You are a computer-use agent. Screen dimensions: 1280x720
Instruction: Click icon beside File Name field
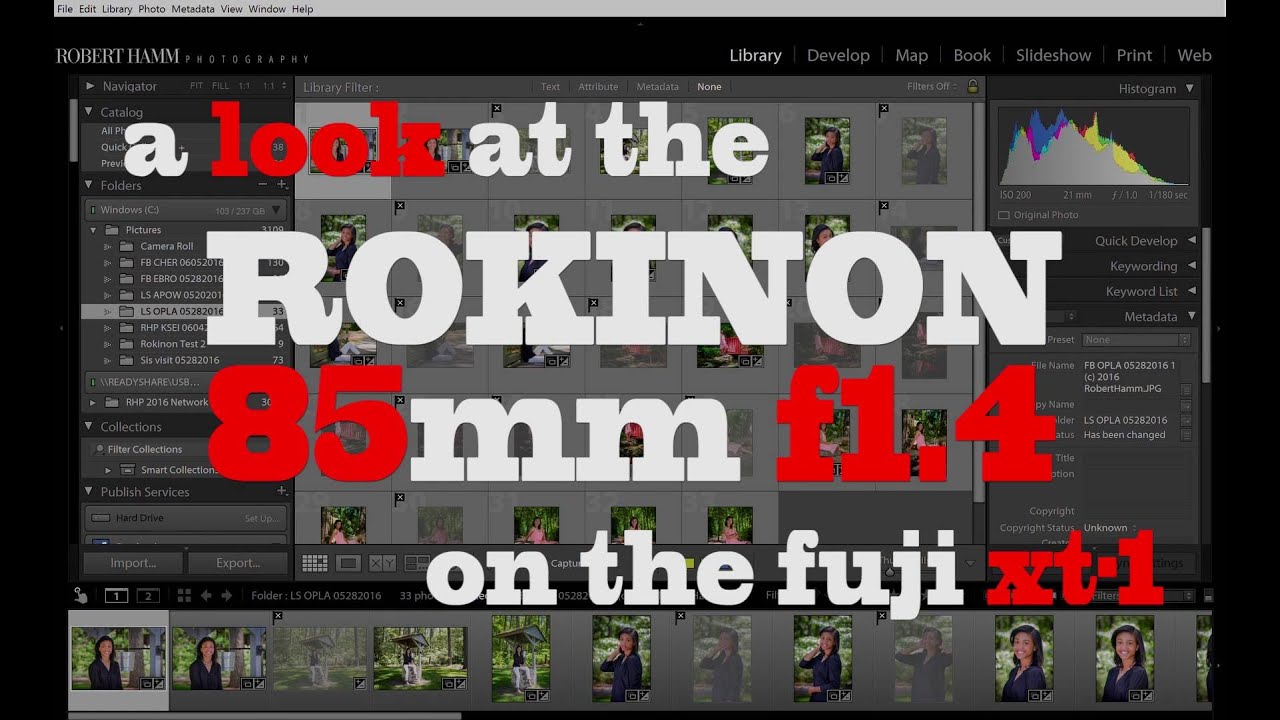pyautogui.click(x=1186, y=390)
